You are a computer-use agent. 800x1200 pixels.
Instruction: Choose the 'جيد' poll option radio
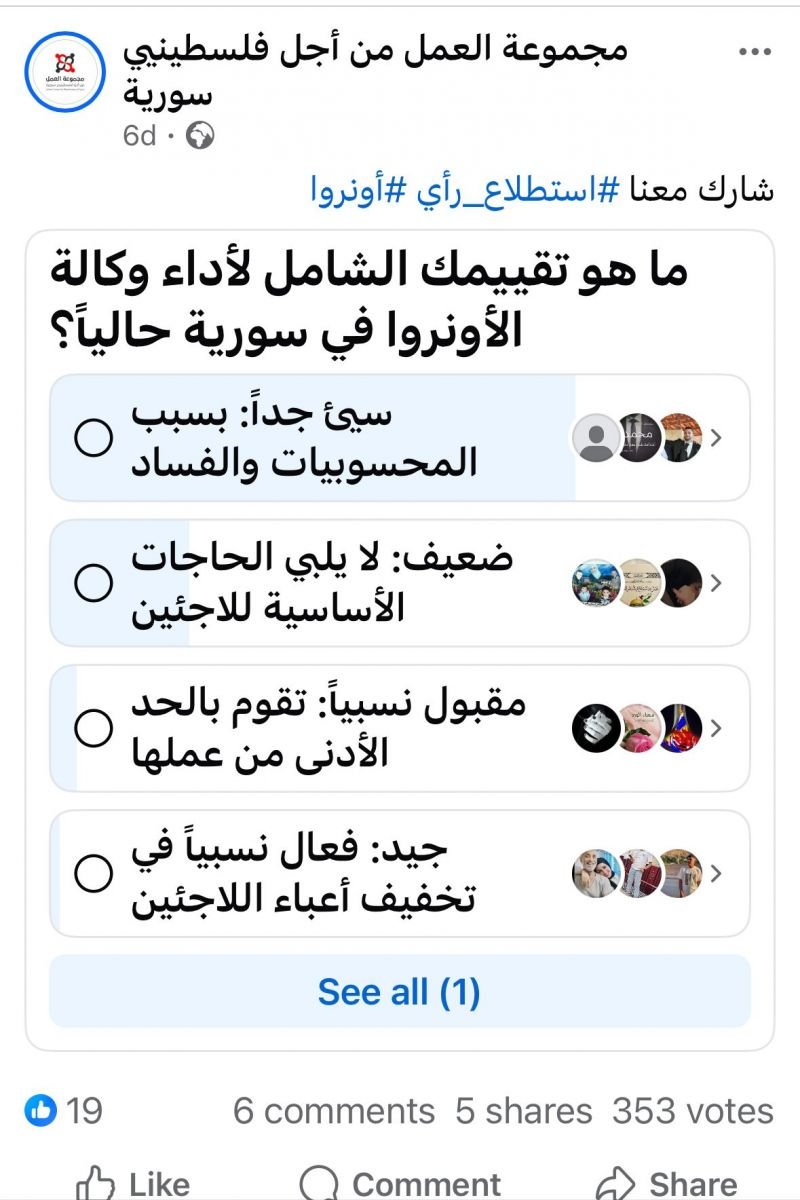point(94,873)
